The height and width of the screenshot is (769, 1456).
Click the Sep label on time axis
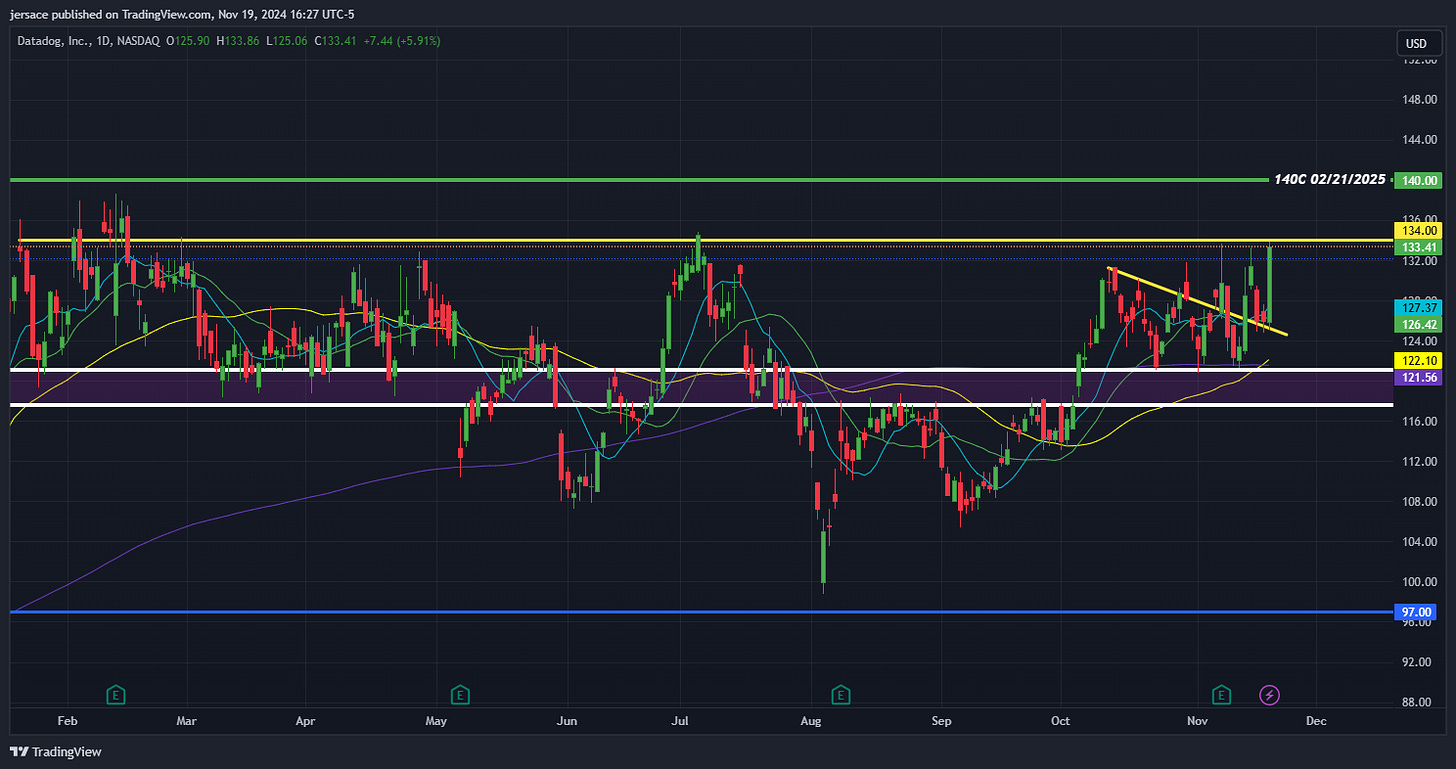pyautogui.click(x=940, y=720)
